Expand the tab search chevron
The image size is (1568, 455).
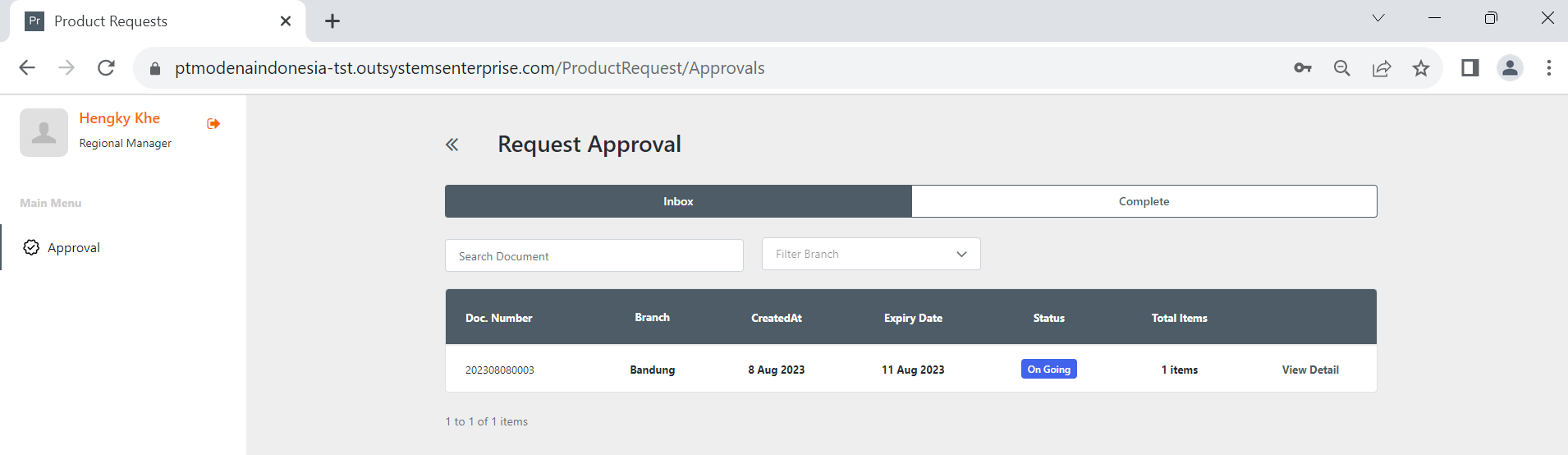pyautogui.click(x=1378, y=18)
